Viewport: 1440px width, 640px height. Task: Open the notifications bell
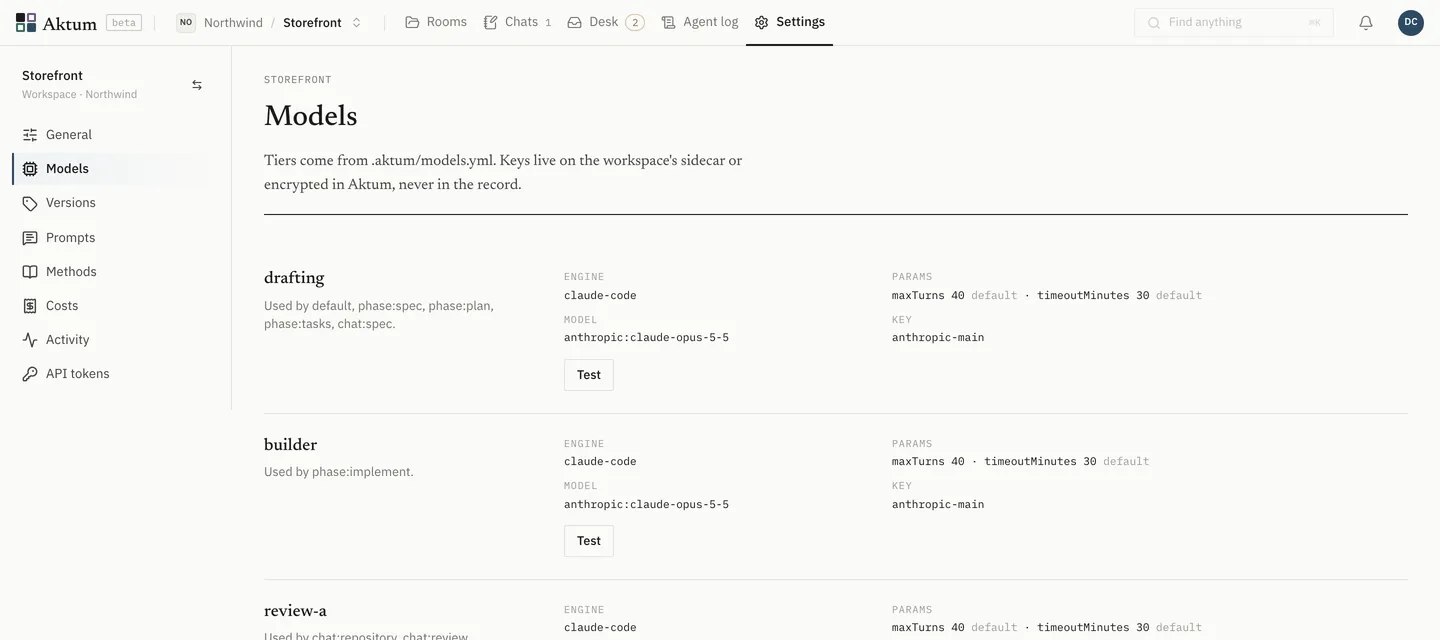(x=1366, y=22)
